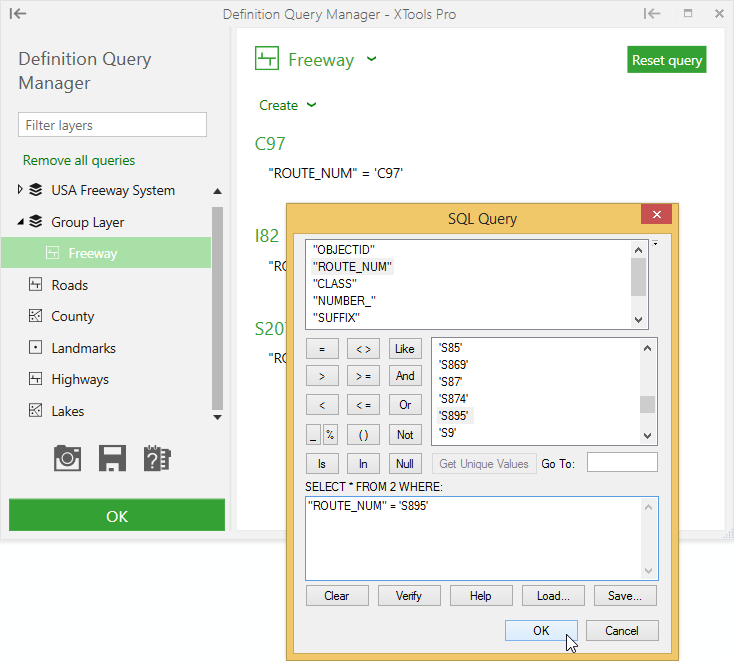Click the Is operator button

pyautogui.click(x=322, y=463)
